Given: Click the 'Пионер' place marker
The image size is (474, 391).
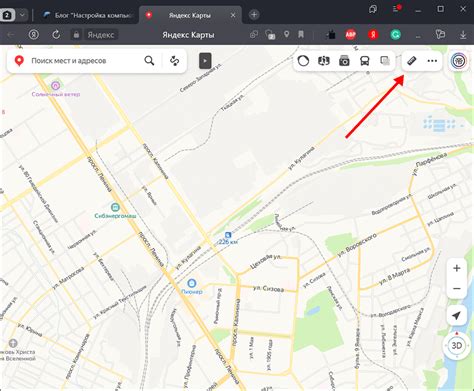Looking at the screenshot, I should click(x=191, y=283).
